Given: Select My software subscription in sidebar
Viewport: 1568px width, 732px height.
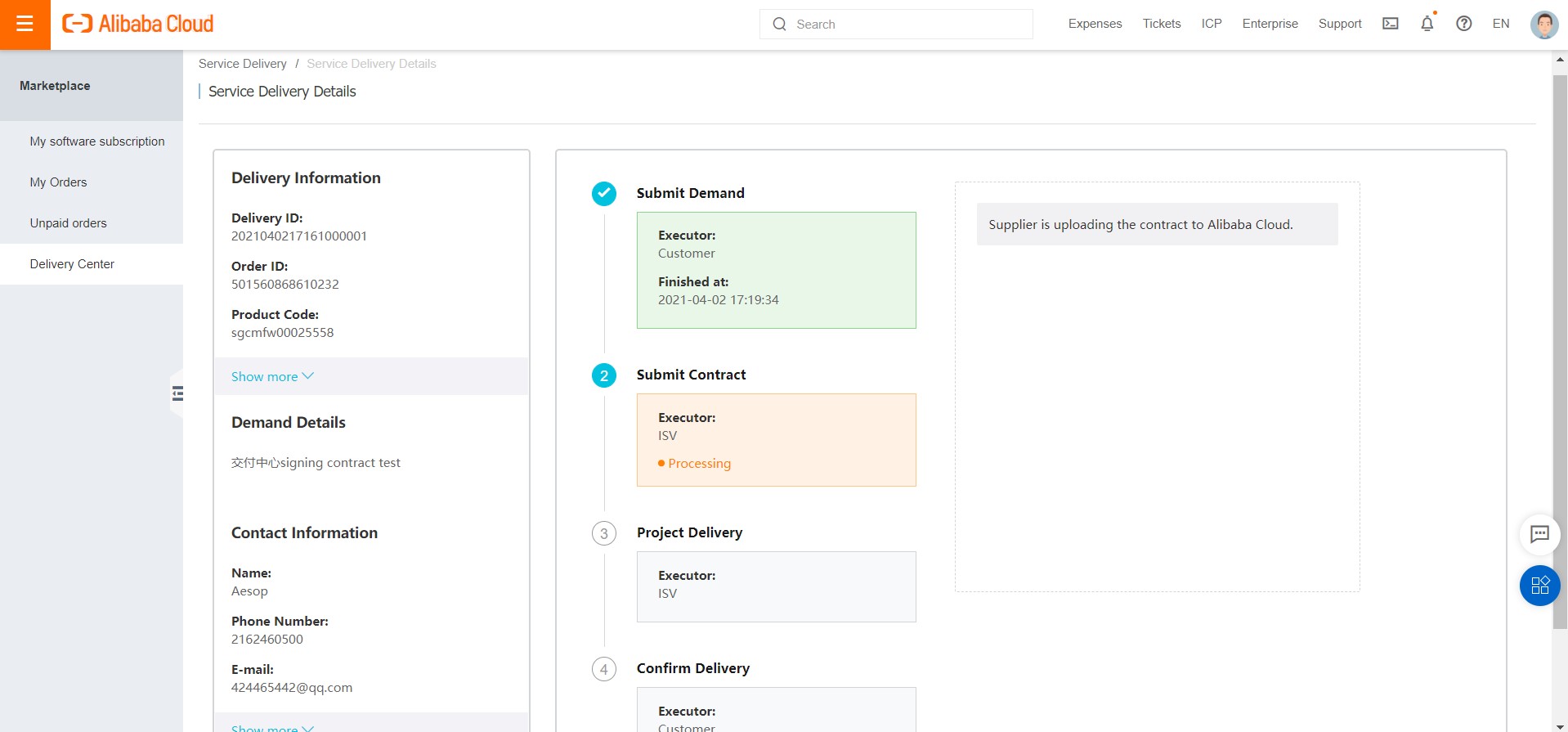Looking at the screenshot, I should (97, 141).
